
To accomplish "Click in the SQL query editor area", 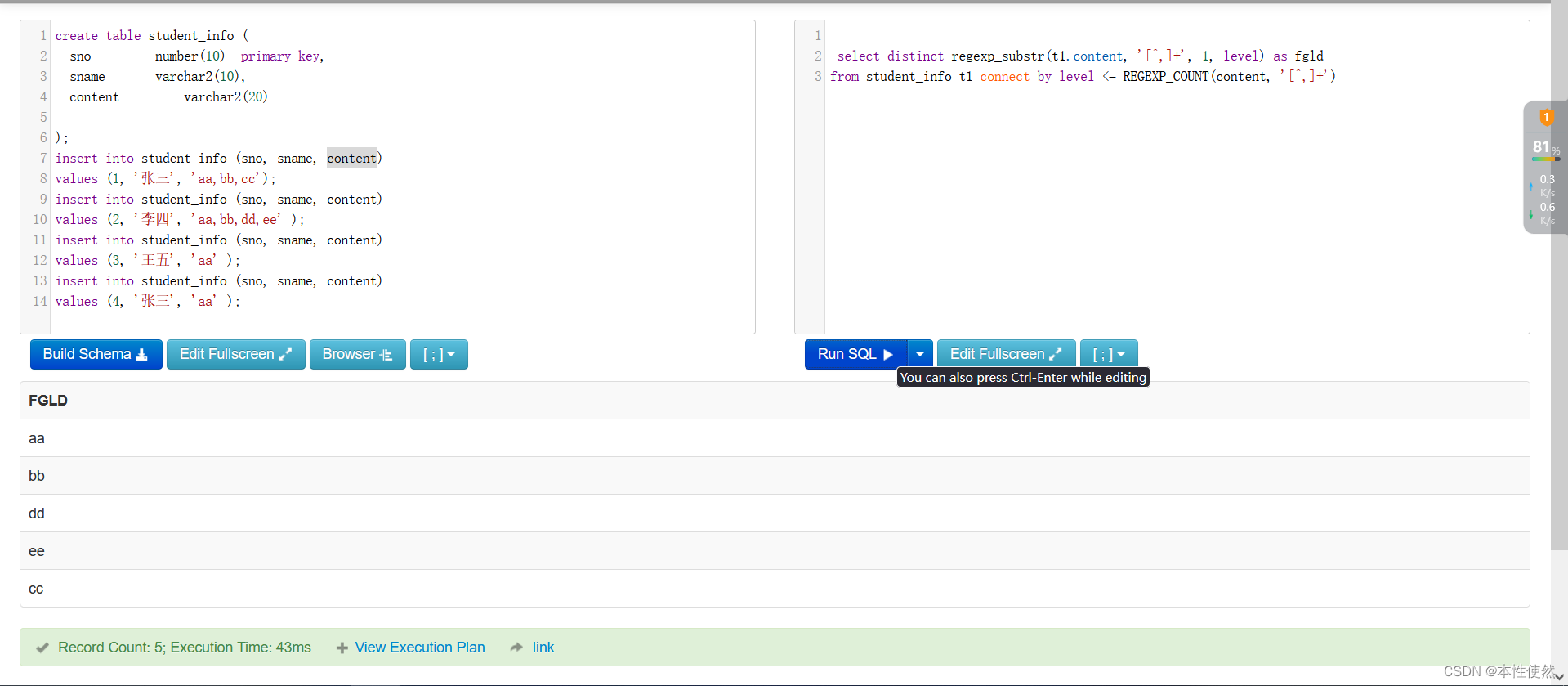I will (x=1177, y=177).
